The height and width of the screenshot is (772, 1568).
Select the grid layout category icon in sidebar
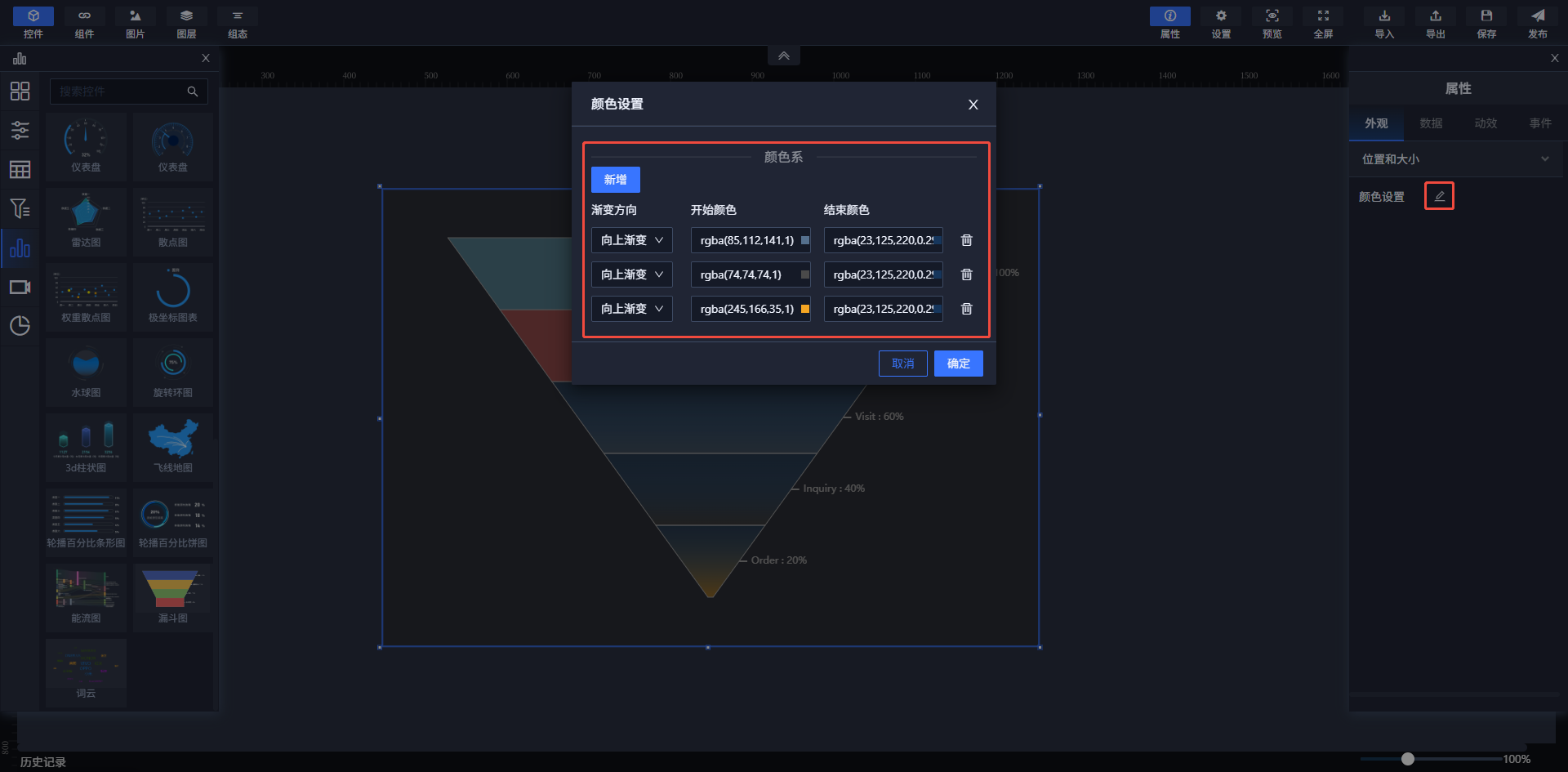[20, 91]
